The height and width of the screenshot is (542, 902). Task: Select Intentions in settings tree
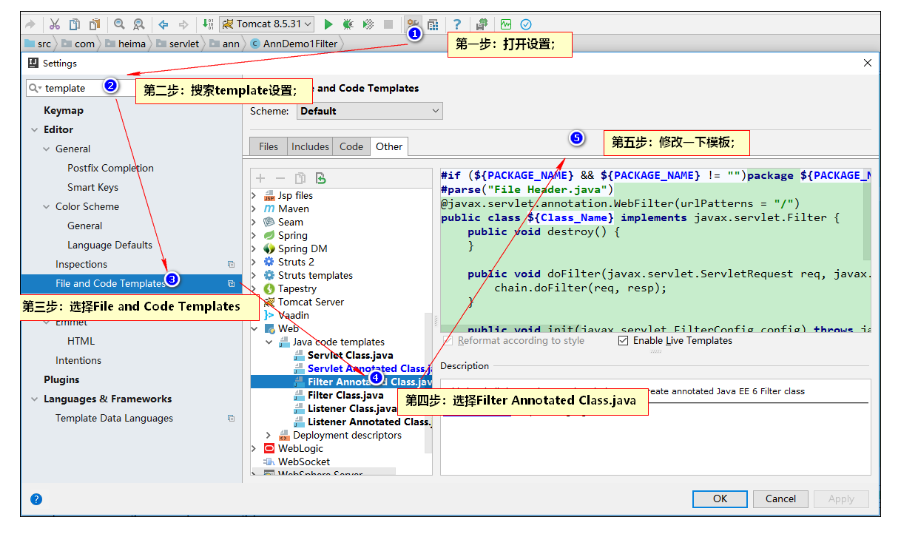pyautogui.click(x=78, y=360)
